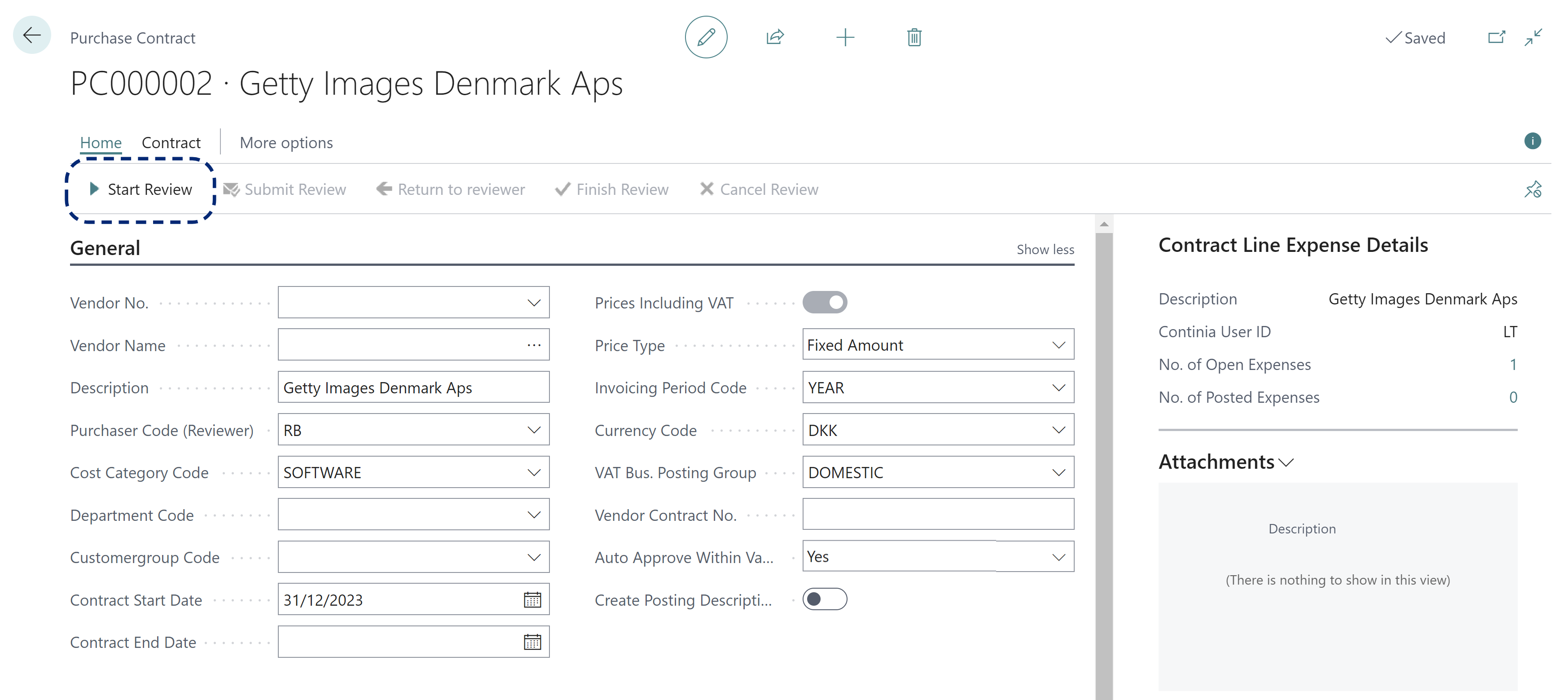Click the Description input field
This screenshot has width=1568, height=700.
(x=413, y=387)
